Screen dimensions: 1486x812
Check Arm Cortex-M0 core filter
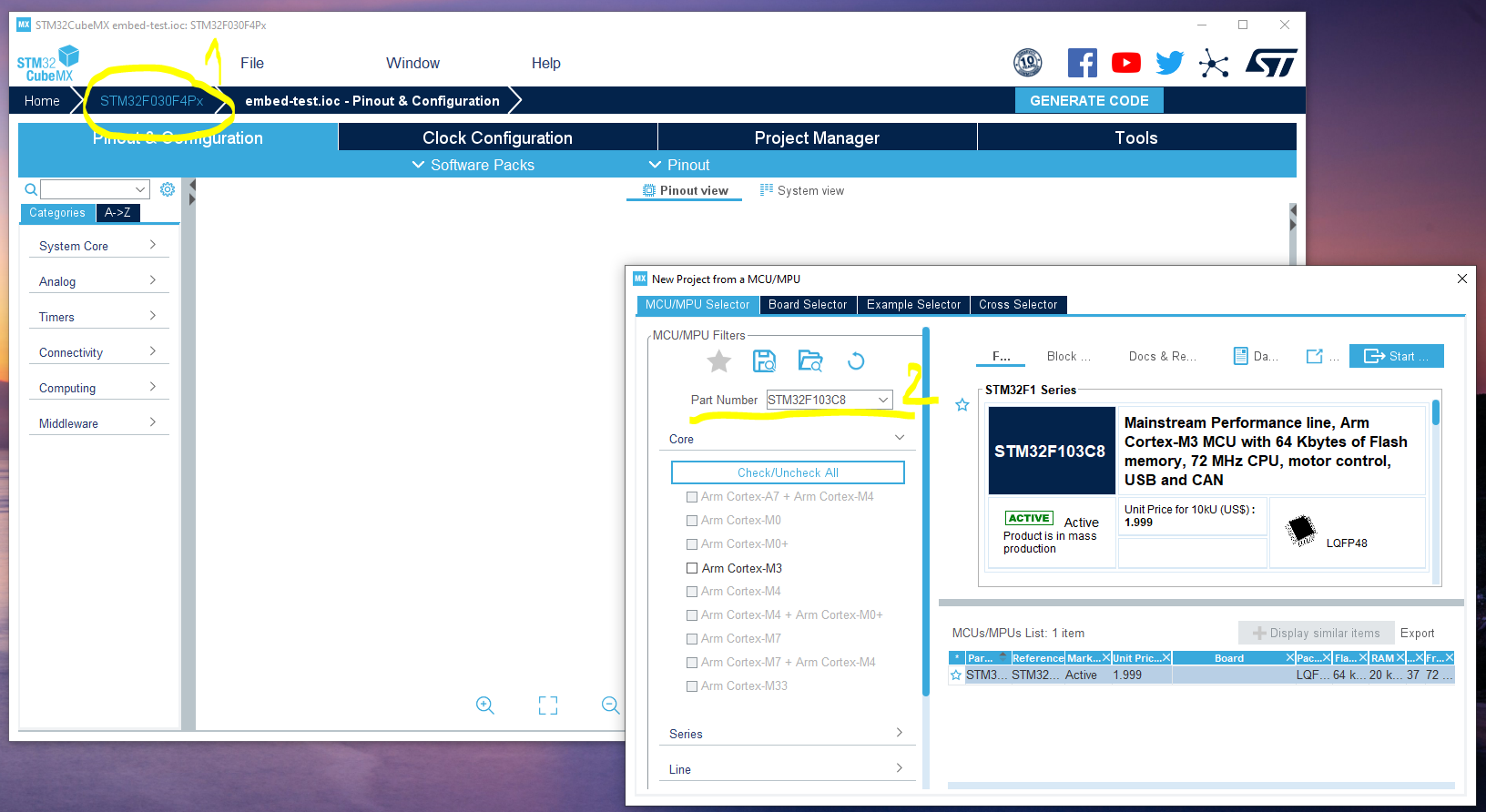(692, 521)
